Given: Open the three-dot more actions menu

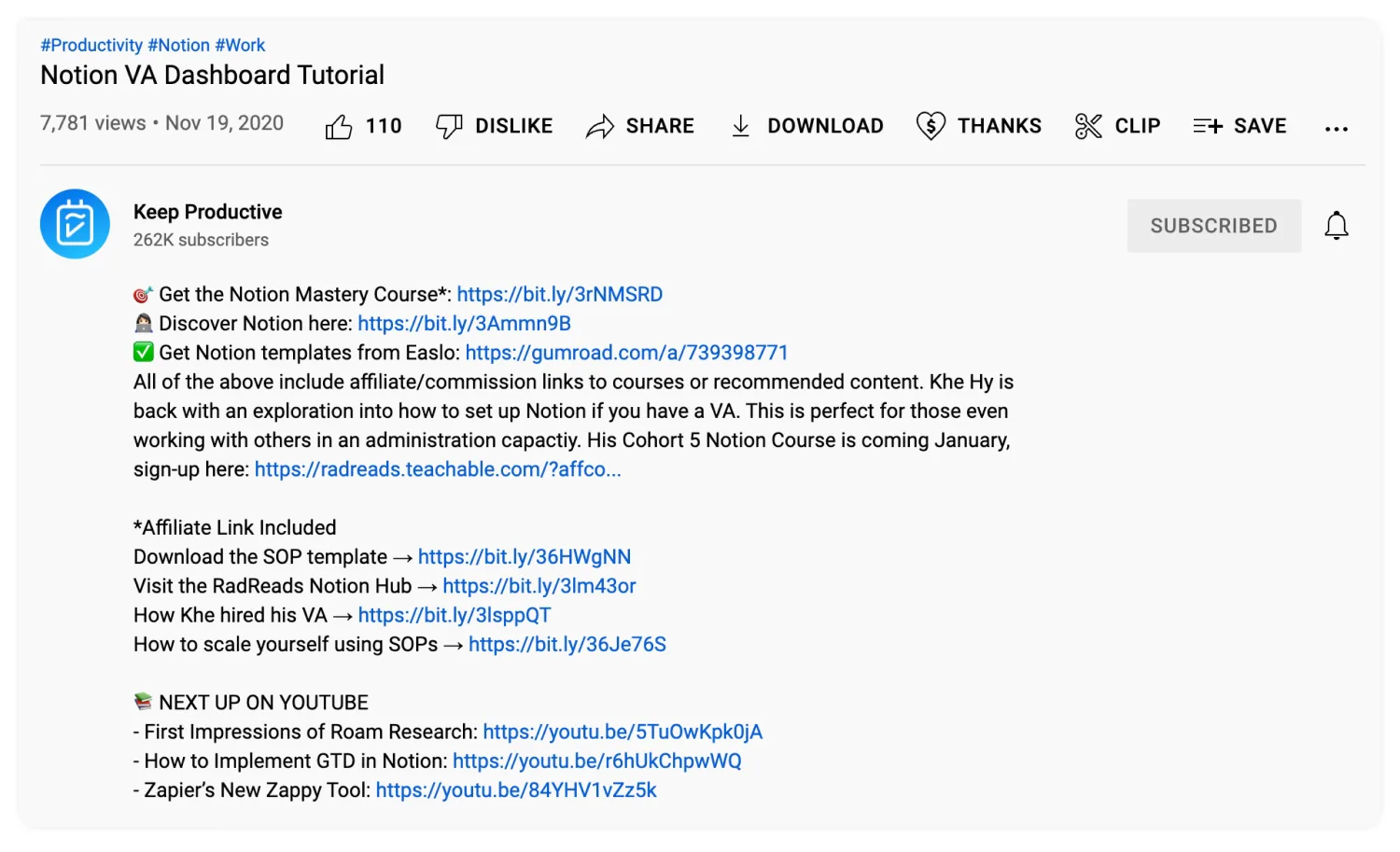Looking at the screenshot, I should point(1337,129).
